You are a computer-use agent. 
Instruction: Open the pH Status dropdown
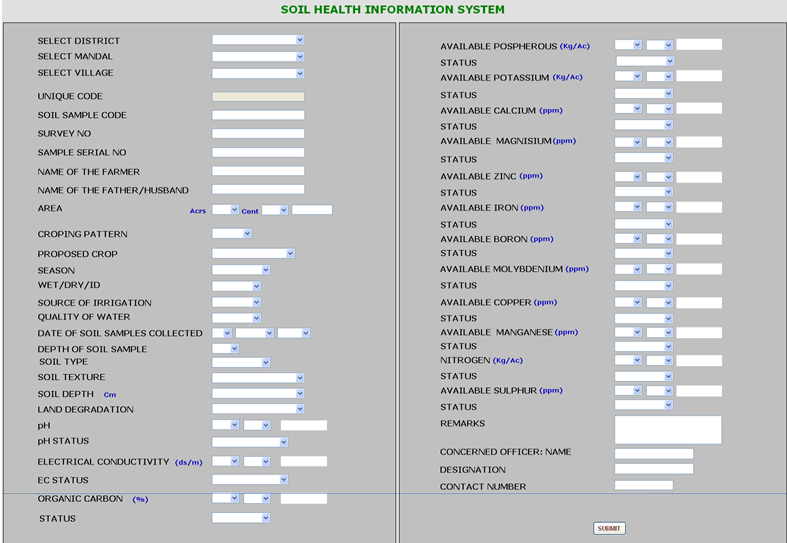click(250, 441)
